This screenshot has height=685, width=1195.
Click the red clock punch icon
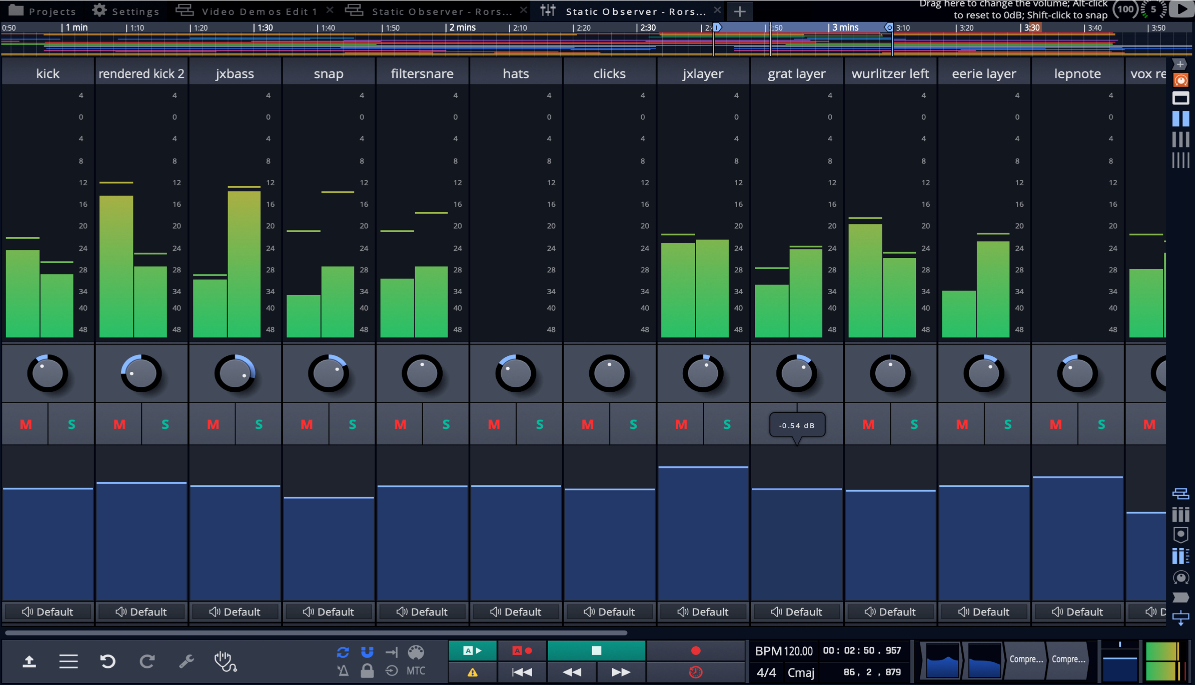(x=695, y=672)
